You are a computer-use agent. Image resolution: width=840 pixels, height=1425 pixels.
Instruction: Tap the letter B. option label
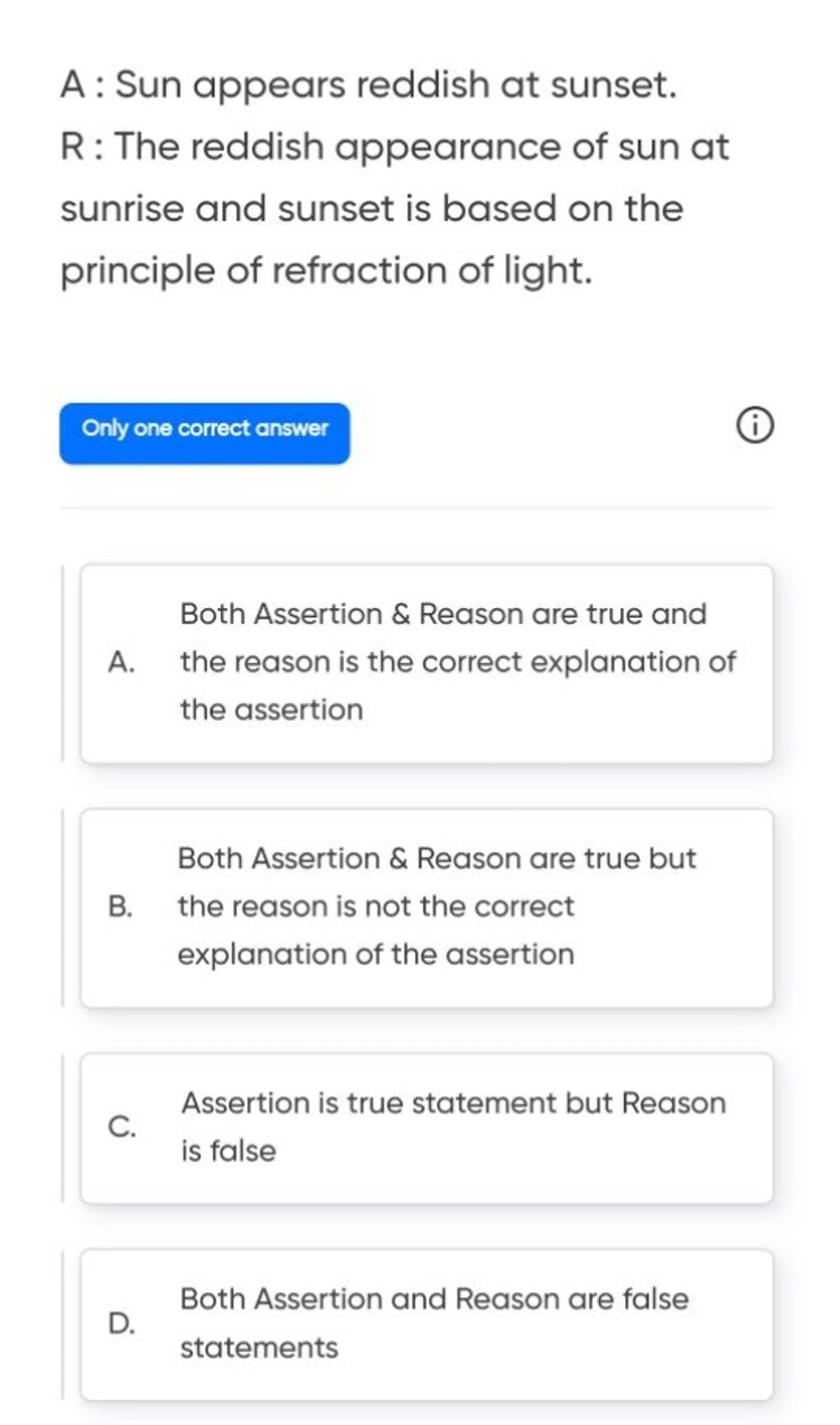click(121, 907)
